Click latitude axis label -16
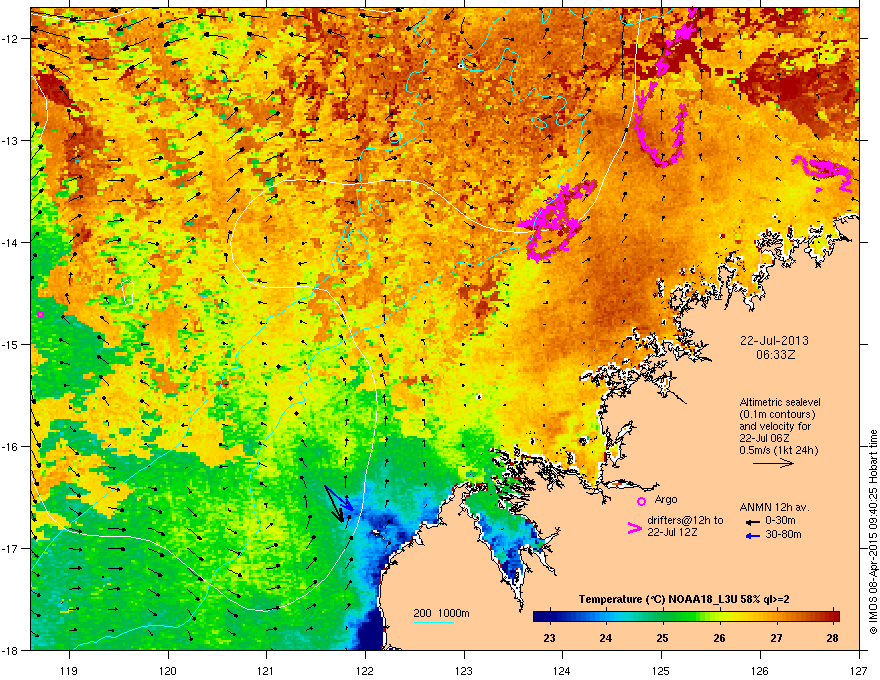Viewport: 880px width, 680px height. point(11,447)
